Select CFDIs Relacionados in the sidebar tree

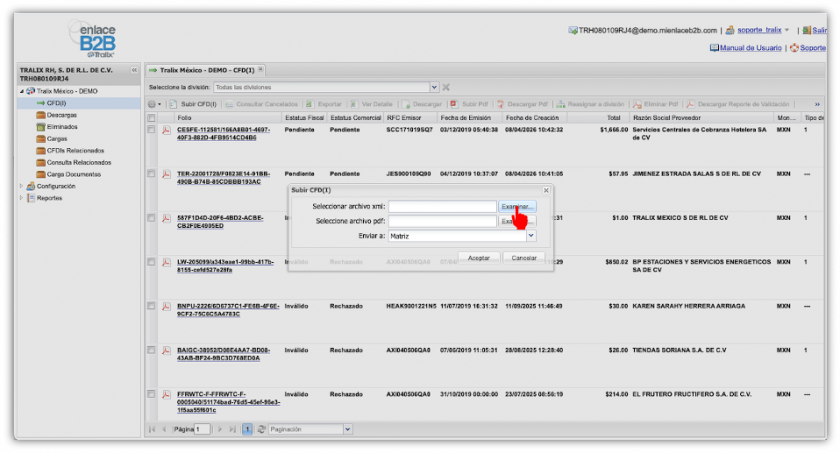coord(74,151)
